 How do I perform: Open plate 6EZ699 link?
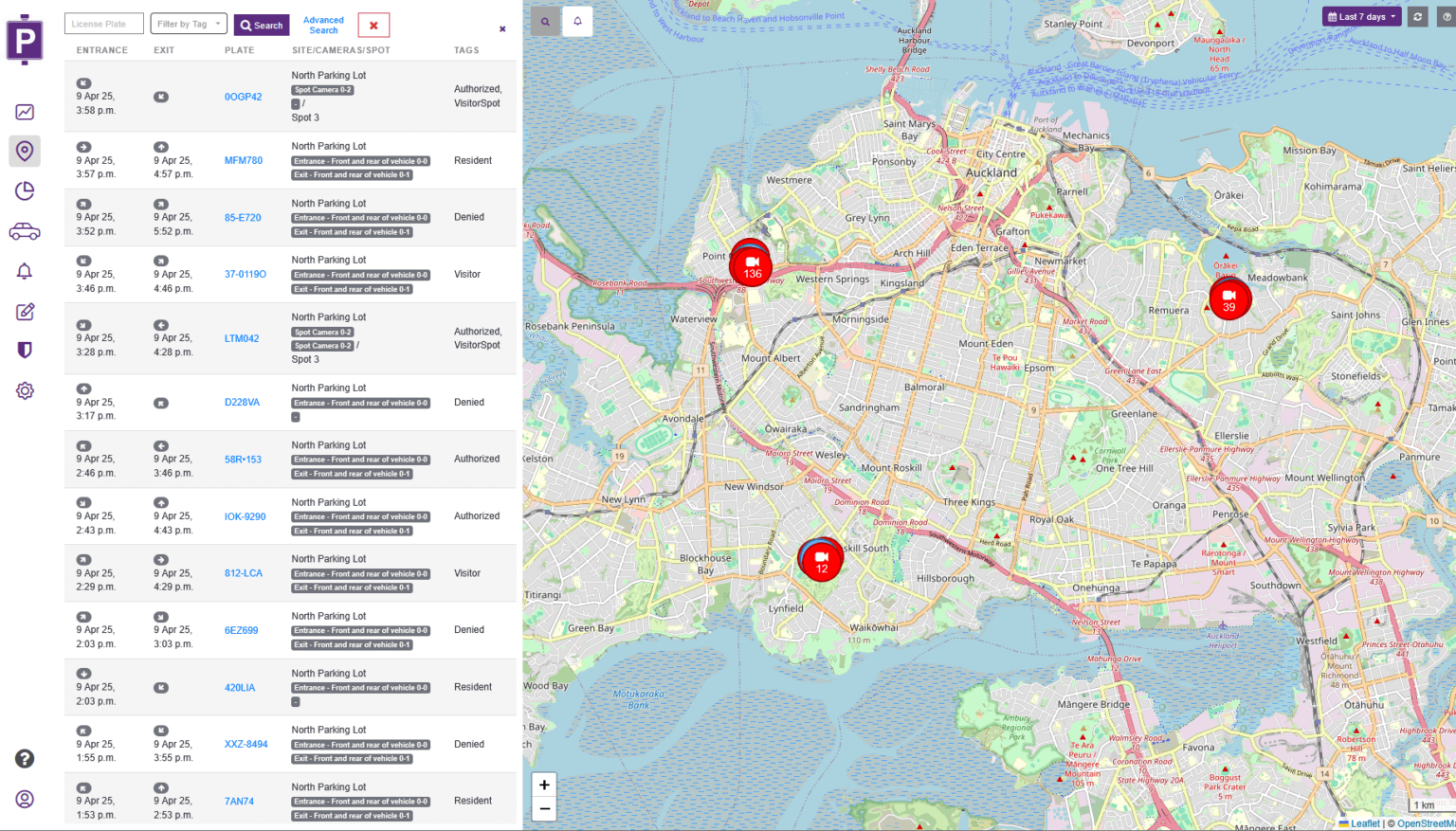tap(241, 630)
